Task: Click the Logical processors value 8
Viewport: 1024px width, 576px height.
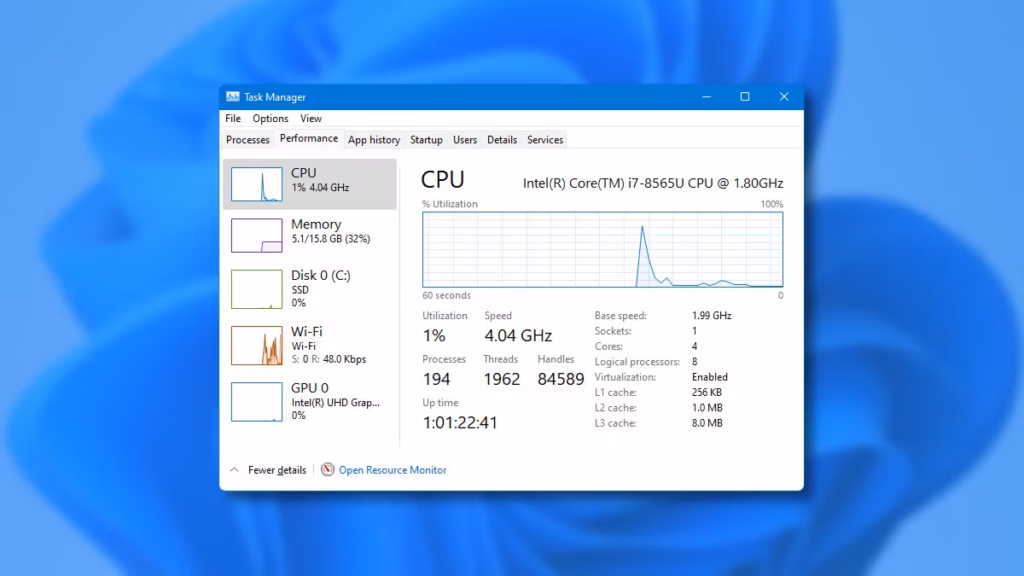Action: [694, 362]
